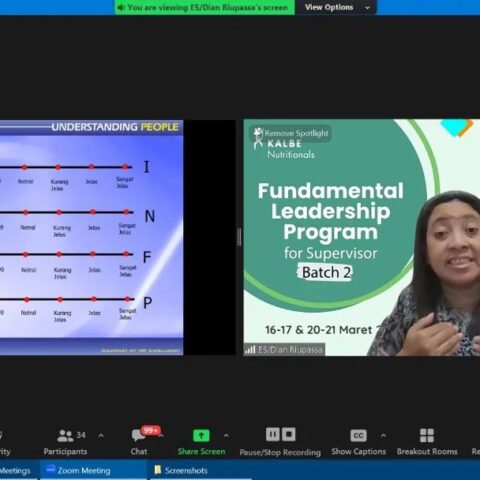Click the letter F on the slide
Image resolution: width=480 pixels, height=480 pixels.
(147, 257)
